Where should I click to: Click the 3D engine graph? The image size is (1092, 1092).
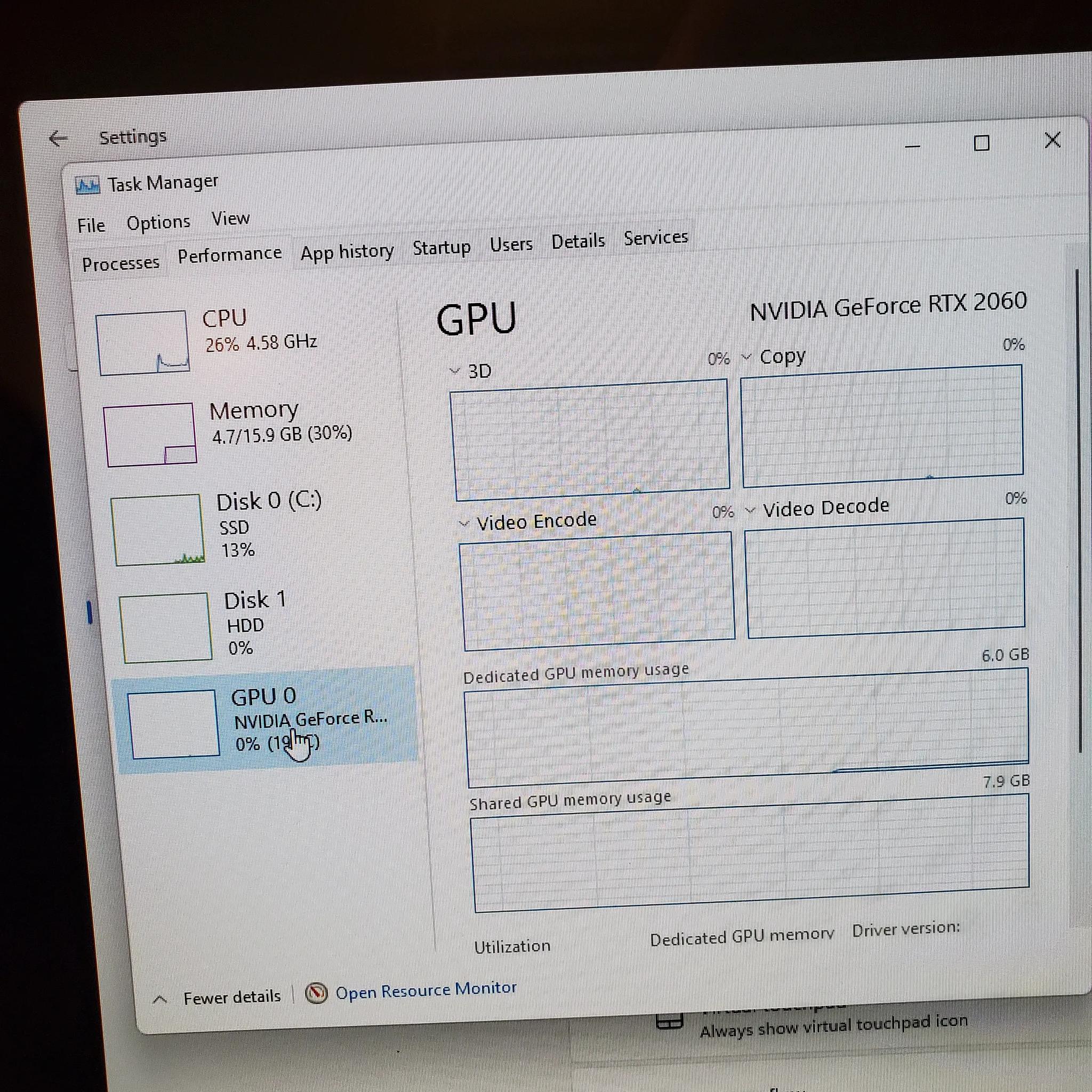coord(590,440)
